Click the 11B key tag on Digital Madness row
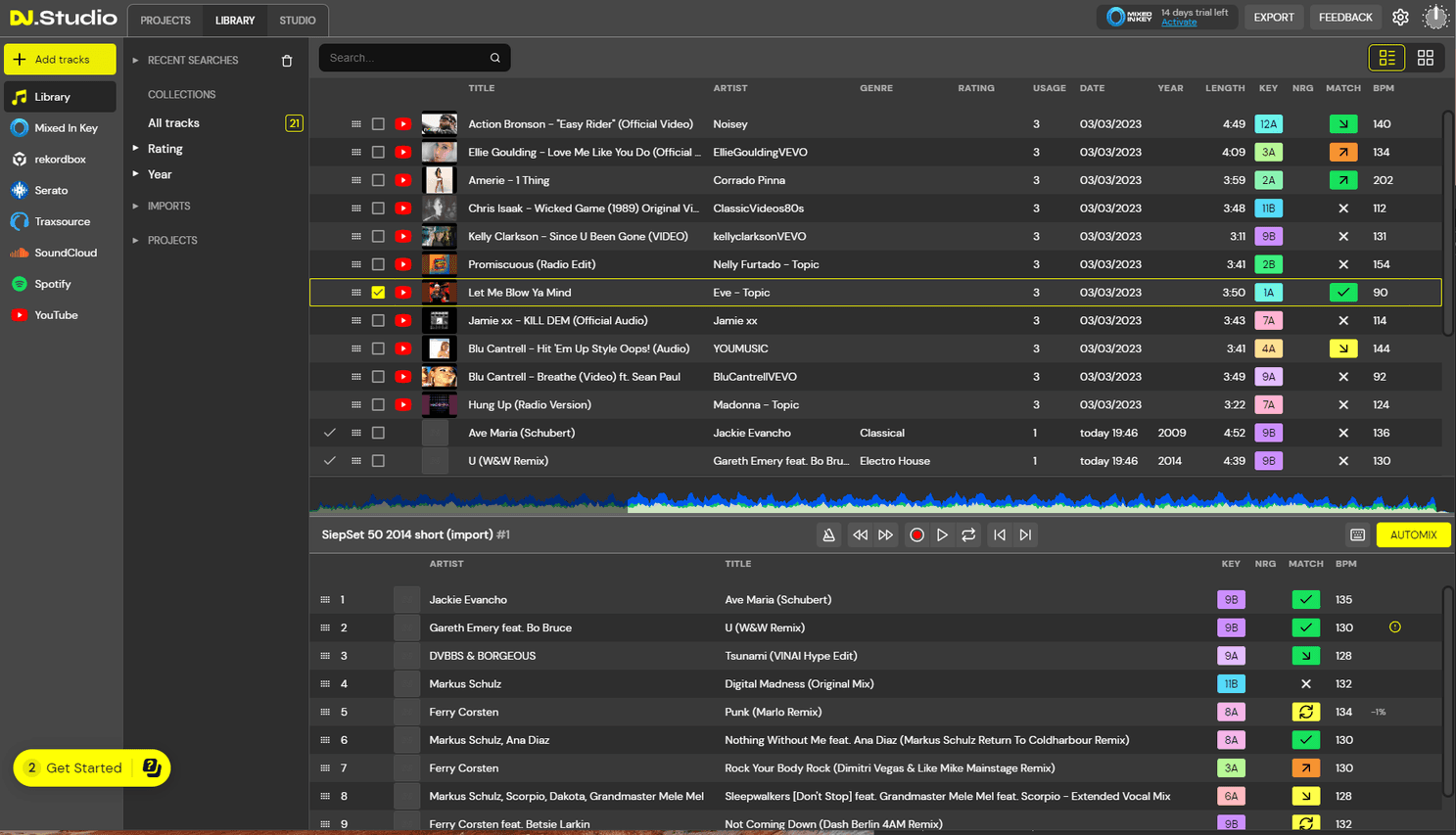Image resolution: width=1456 pixels, height=835 pixels. click(x=1231, y=684)
